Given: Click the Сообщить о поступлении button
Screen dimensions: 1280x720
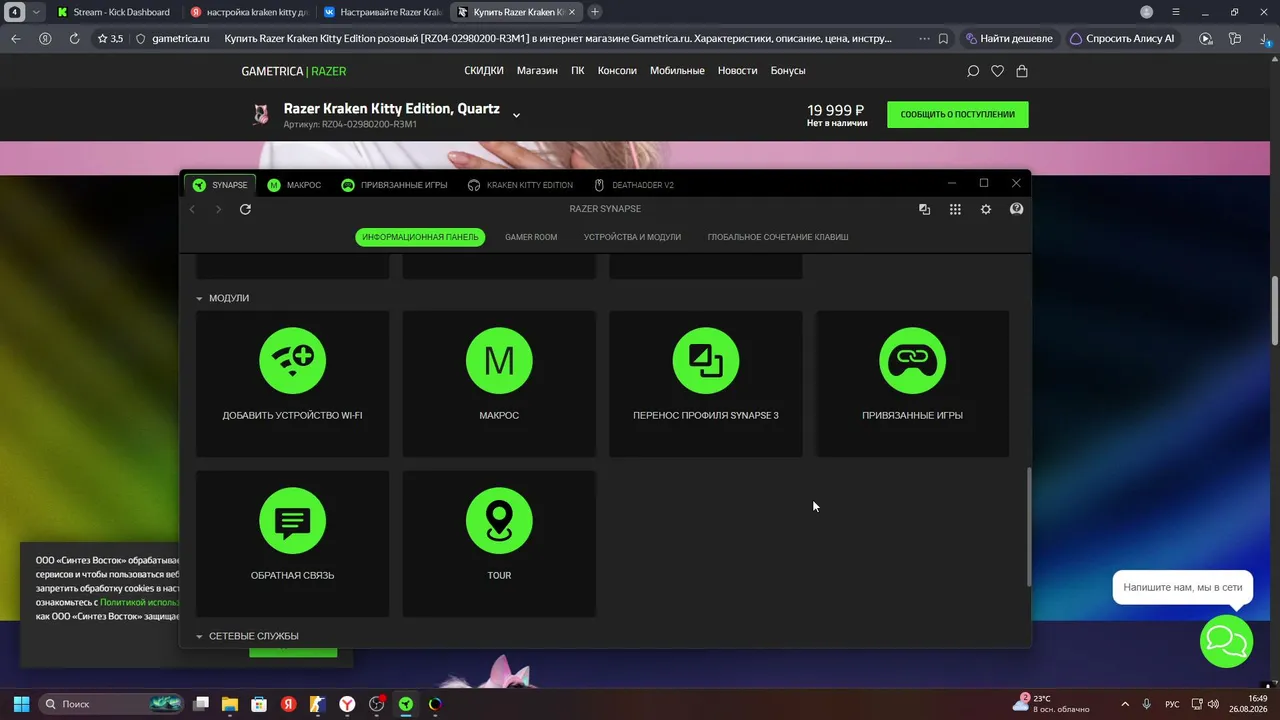Looking at the screenshot, I should [x=957, y=114].
